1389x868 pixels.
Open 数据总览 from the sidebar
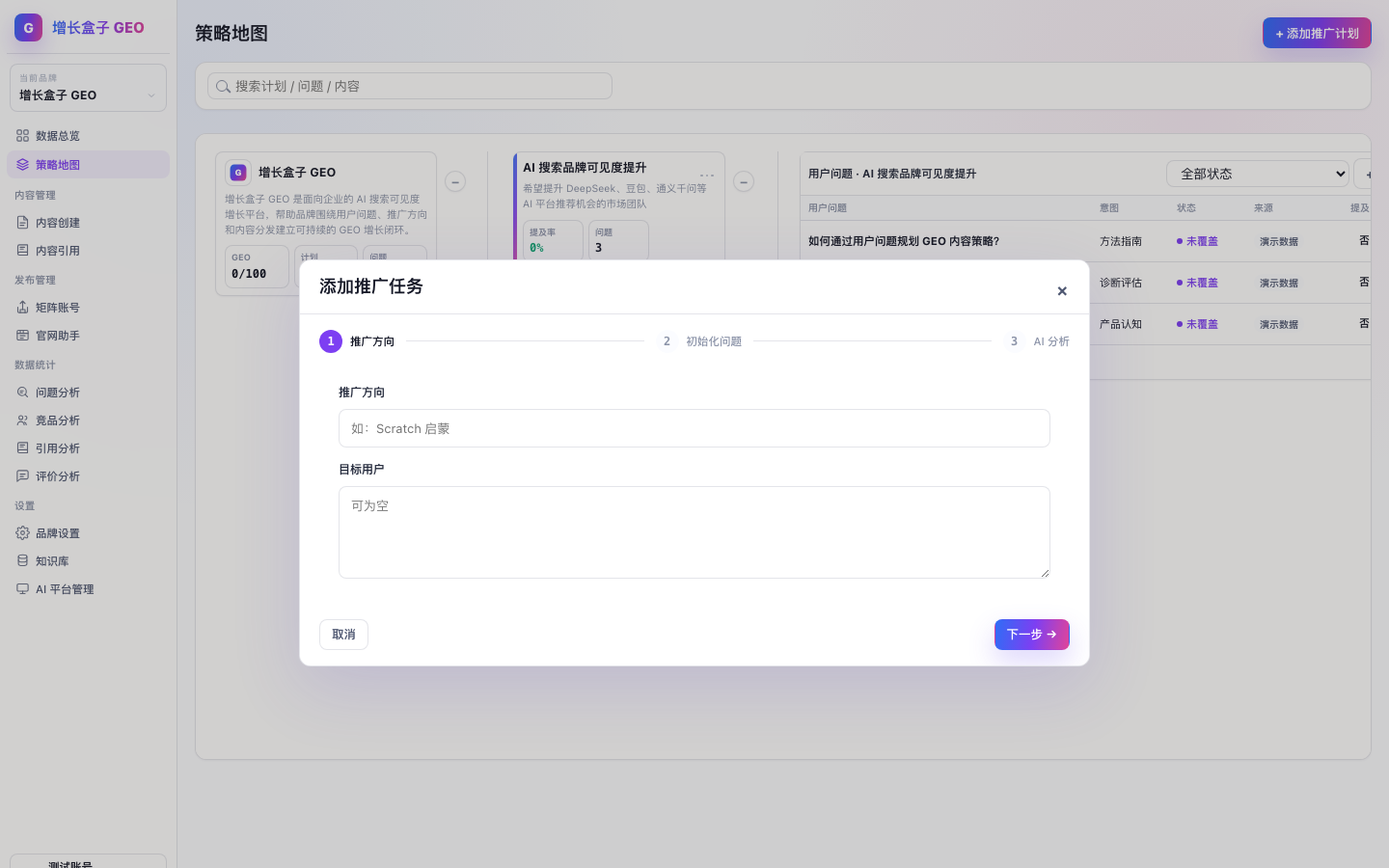88,136
